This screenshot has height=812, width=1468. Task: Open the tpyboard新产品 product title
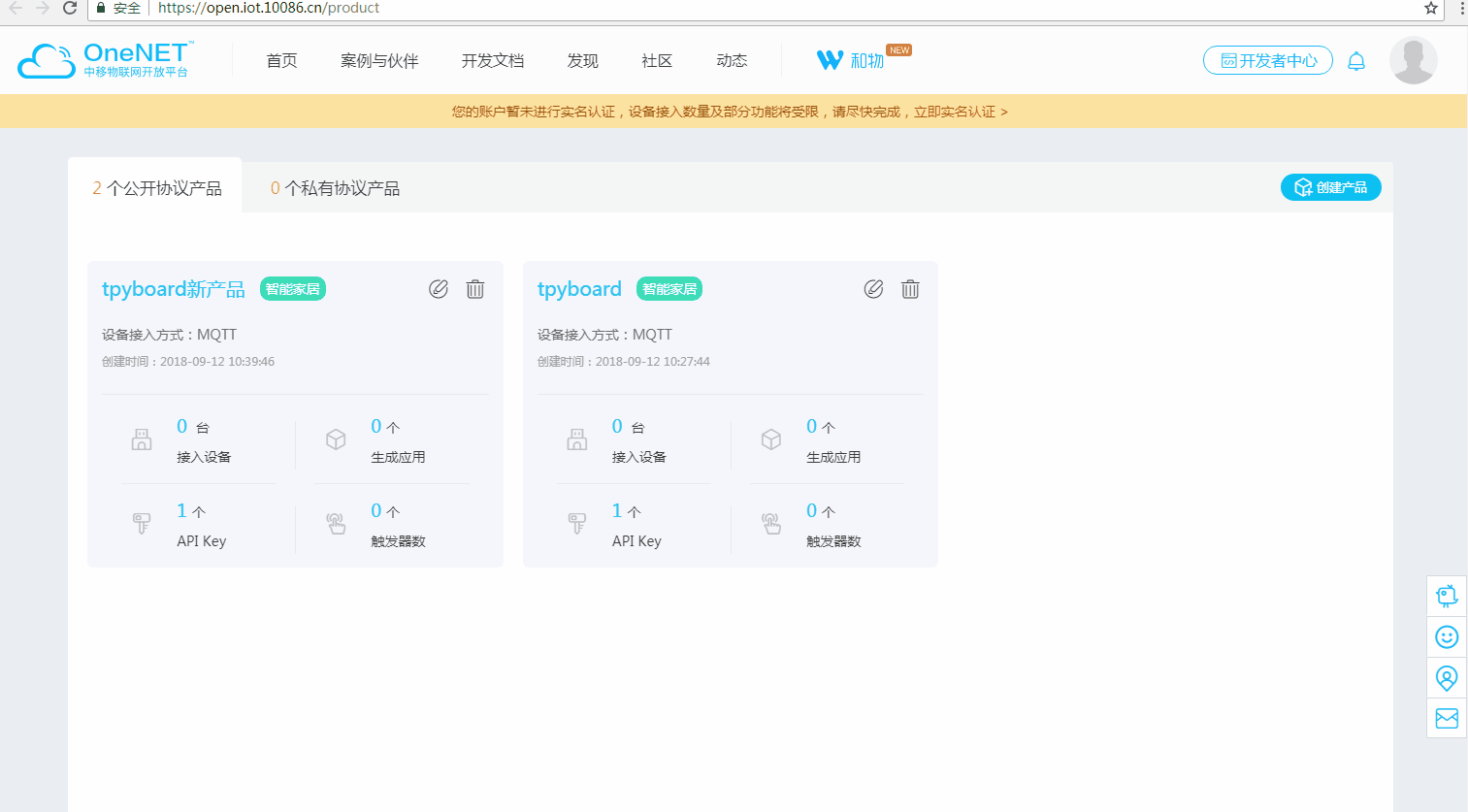click(x=174, y=289)
